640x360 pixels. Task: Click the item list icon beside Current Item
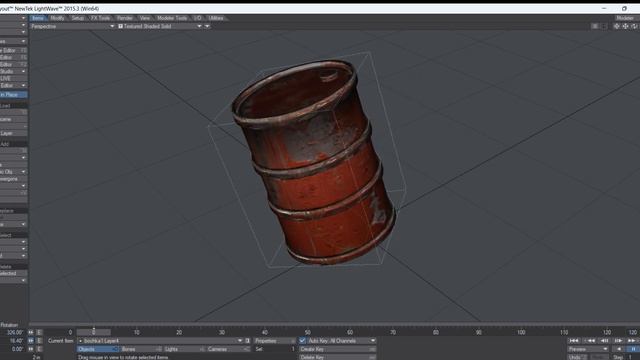(247, 341)
